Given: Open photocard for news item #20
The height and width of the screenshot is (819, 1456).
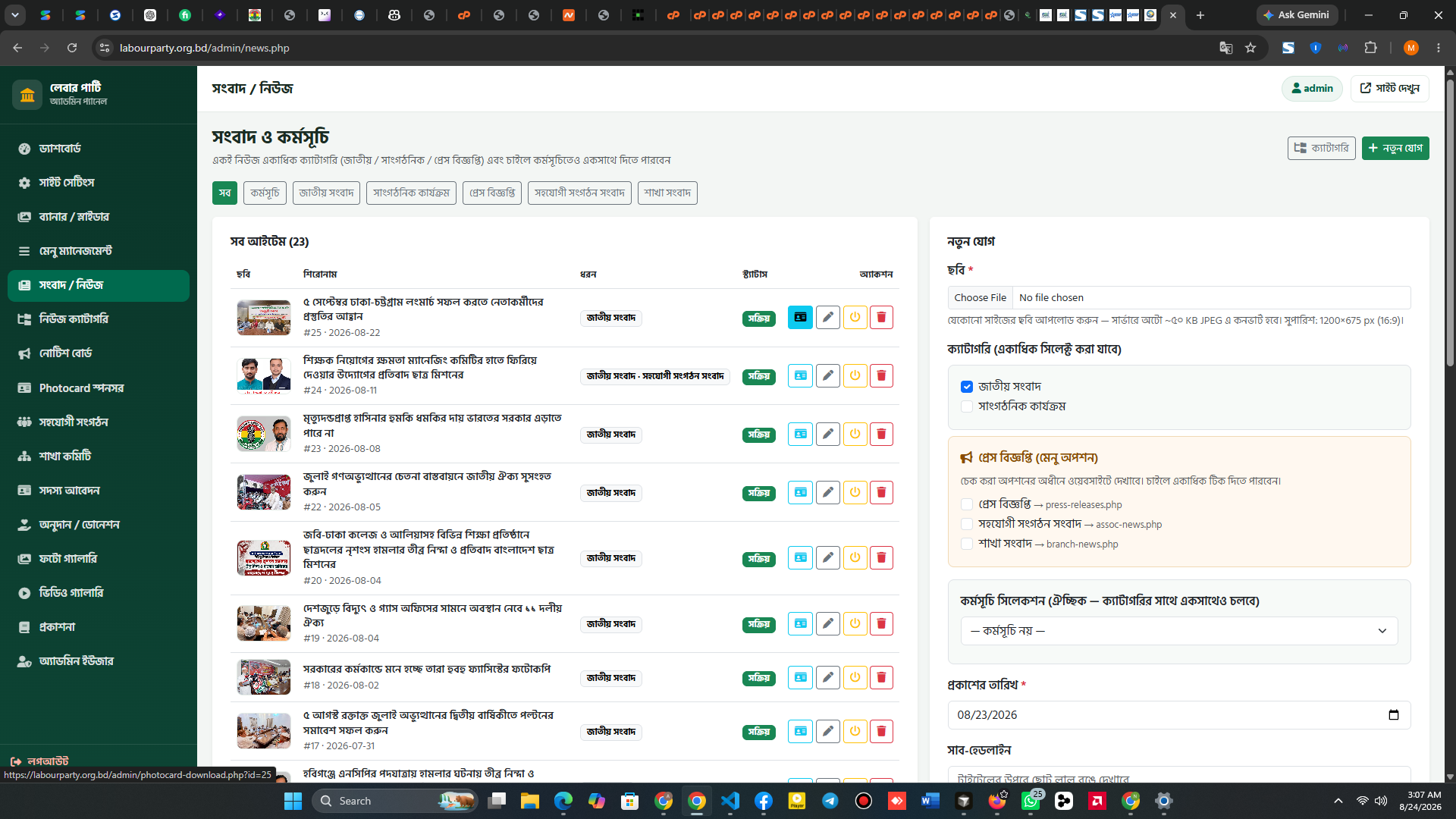Looking at the screenshot, I should [800, 557].
